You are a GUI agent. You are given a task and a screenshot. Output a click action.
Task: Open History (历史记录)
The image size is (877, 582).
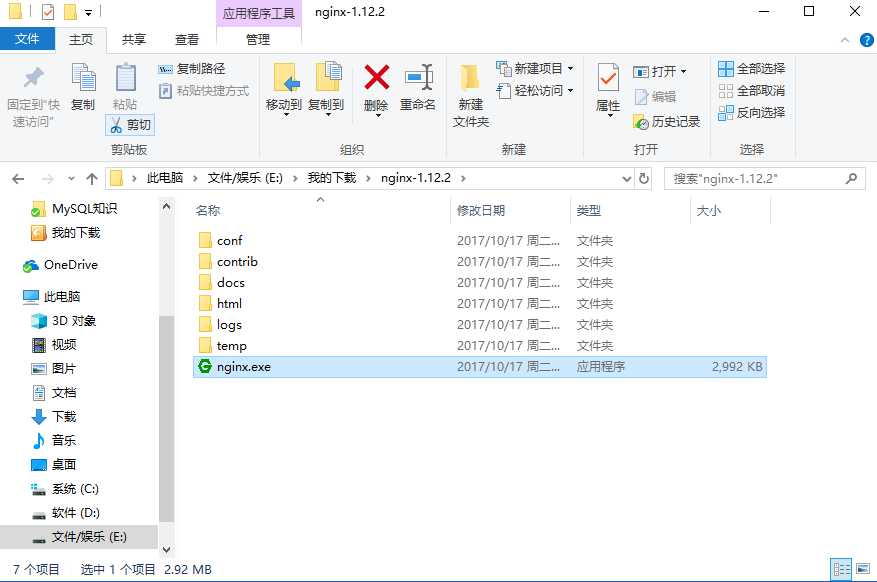tap(666, 121)
